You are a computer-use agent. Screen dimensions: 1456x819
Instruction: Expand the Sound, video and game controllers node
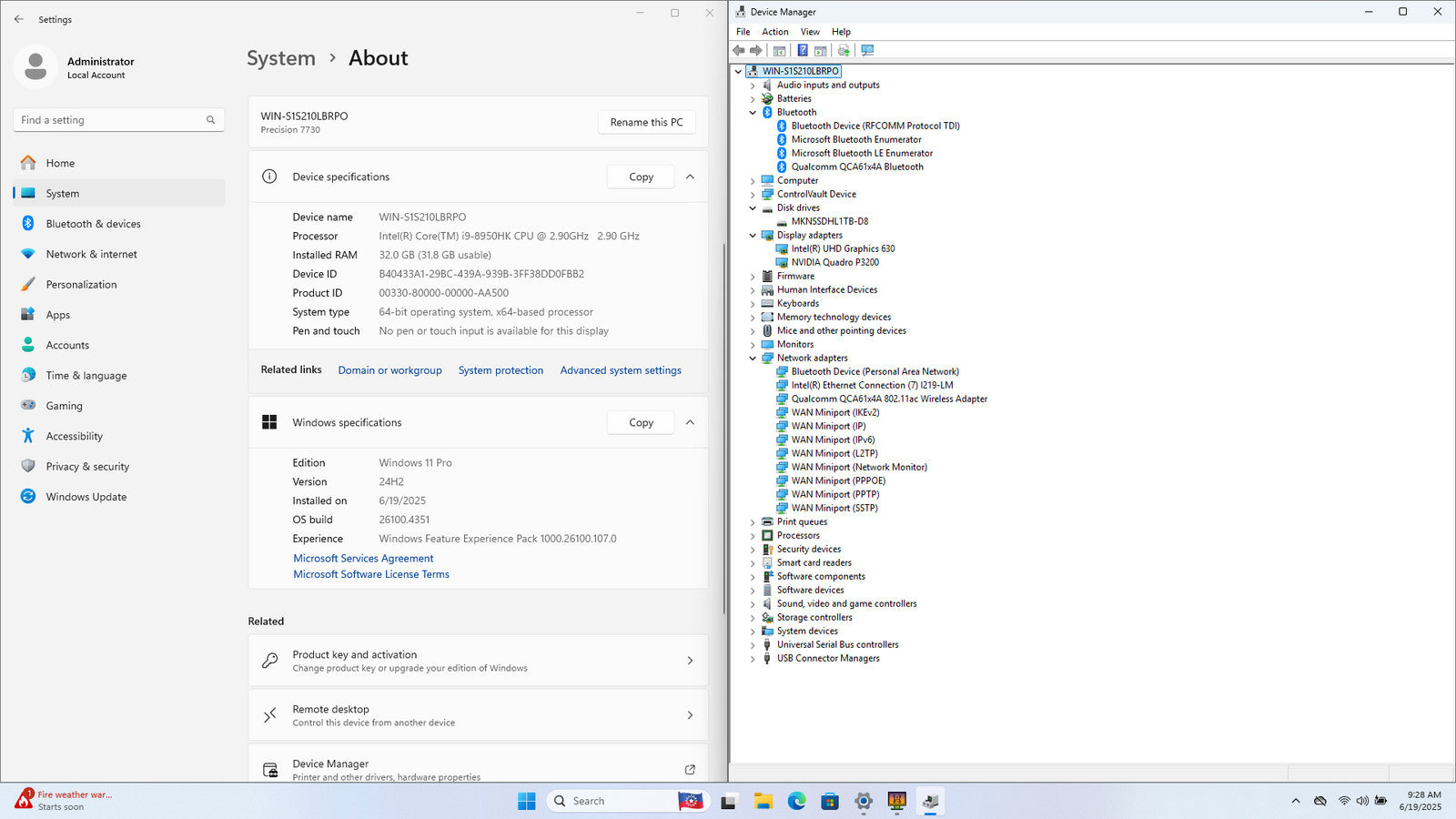[x=753, y=604]
